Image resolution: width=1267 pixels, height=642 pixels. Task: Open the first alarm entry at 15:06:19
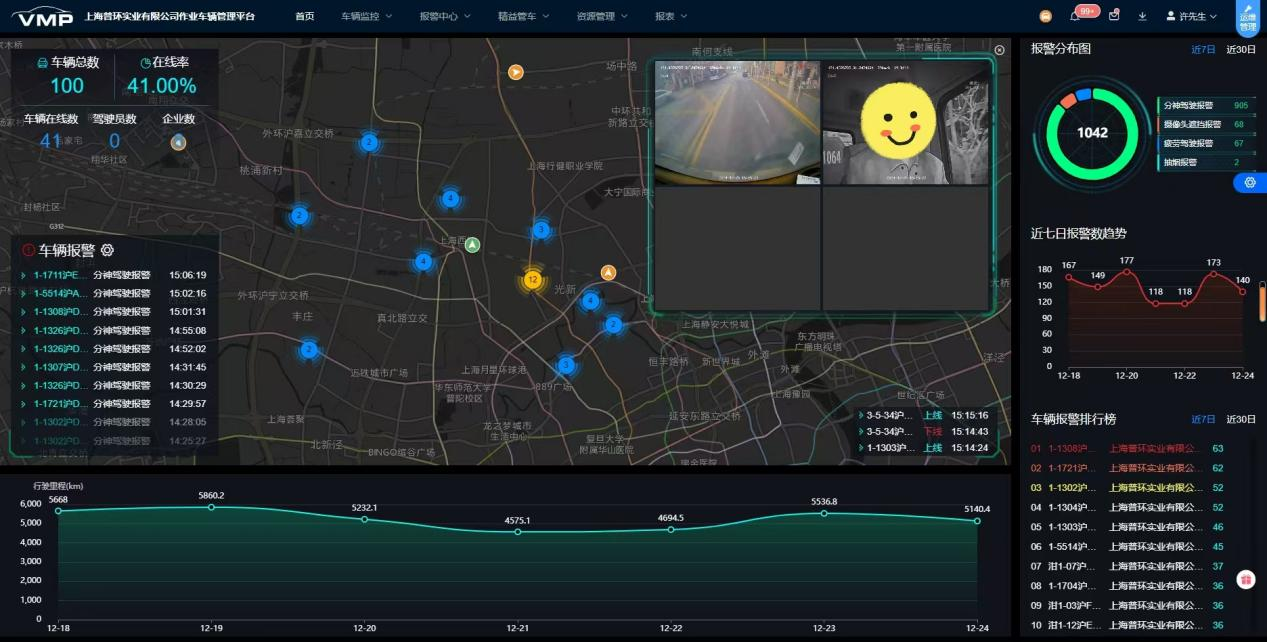pos(114,275)
